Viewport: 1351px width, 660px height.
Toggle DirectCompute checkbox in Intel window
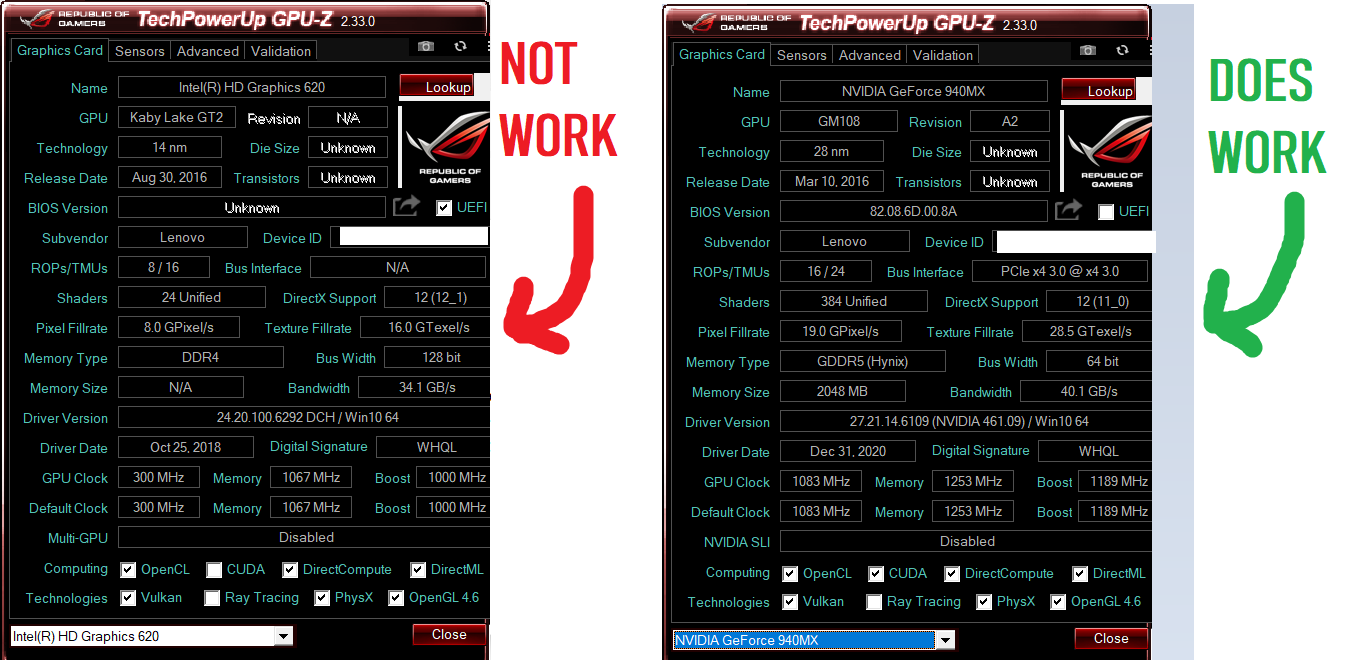[290, 570]
